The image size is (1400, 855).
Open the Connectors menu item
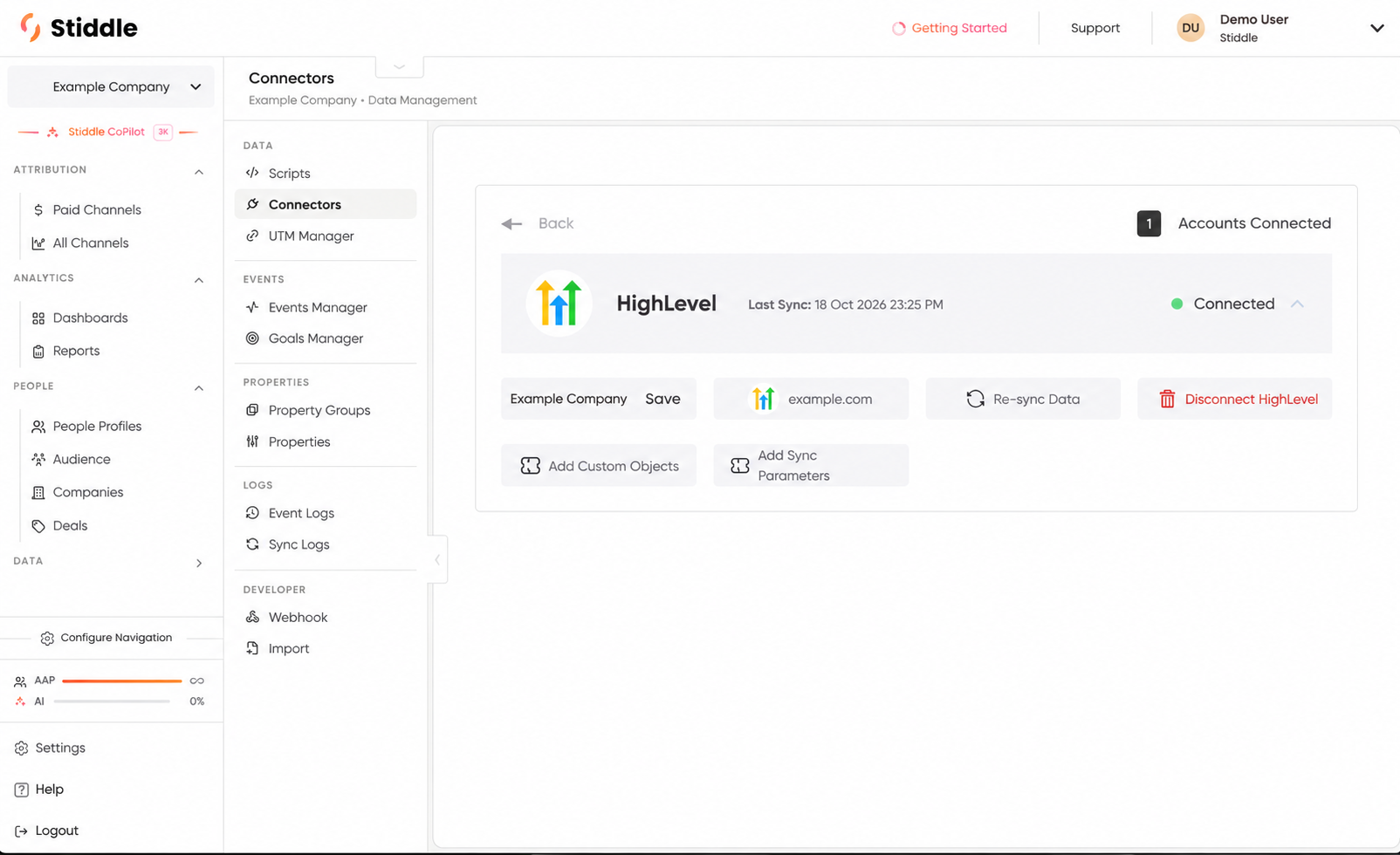326,204
